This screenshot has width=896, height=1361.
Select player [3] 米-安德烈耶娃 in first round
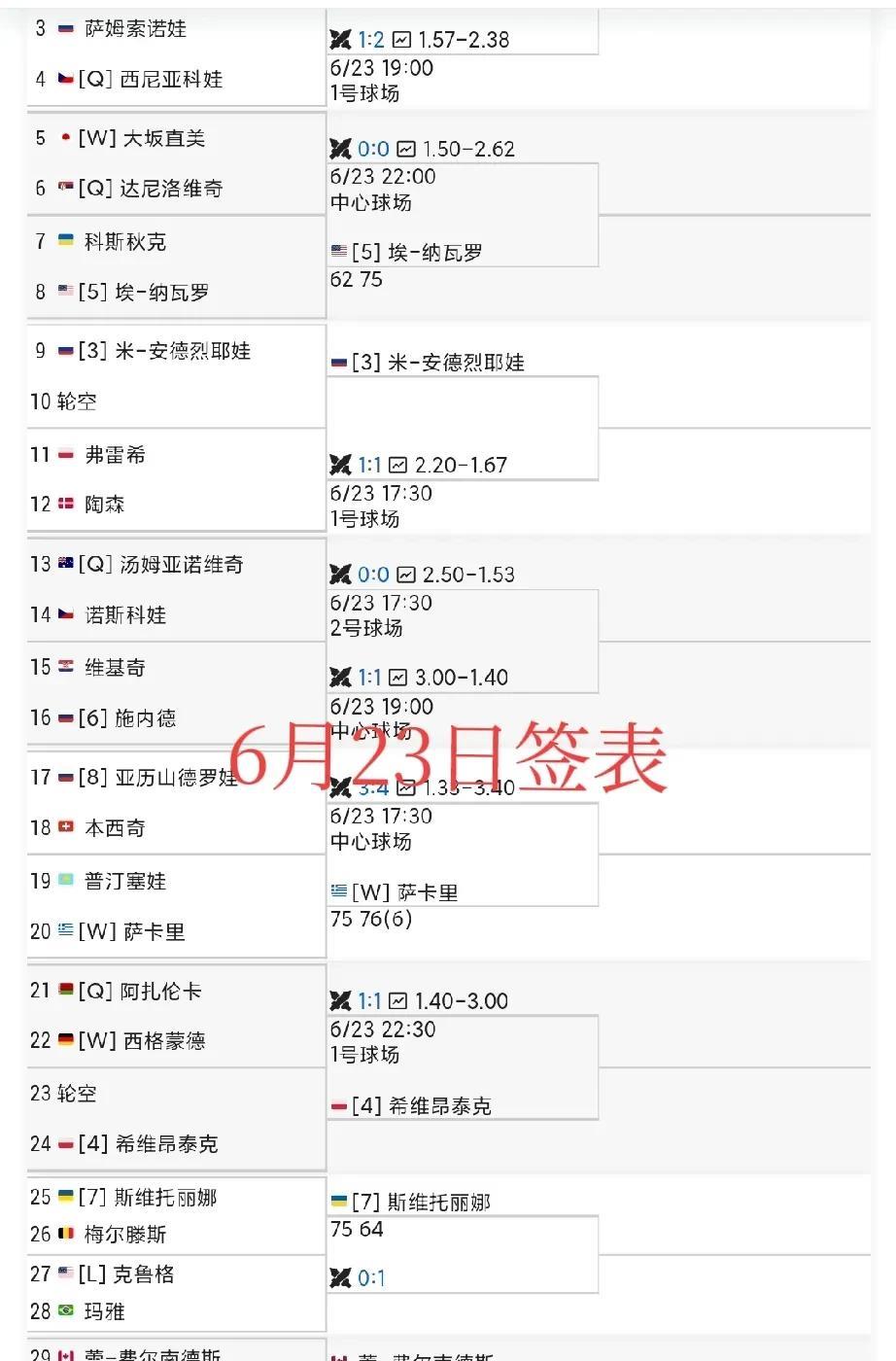click(x=183, y=351)
